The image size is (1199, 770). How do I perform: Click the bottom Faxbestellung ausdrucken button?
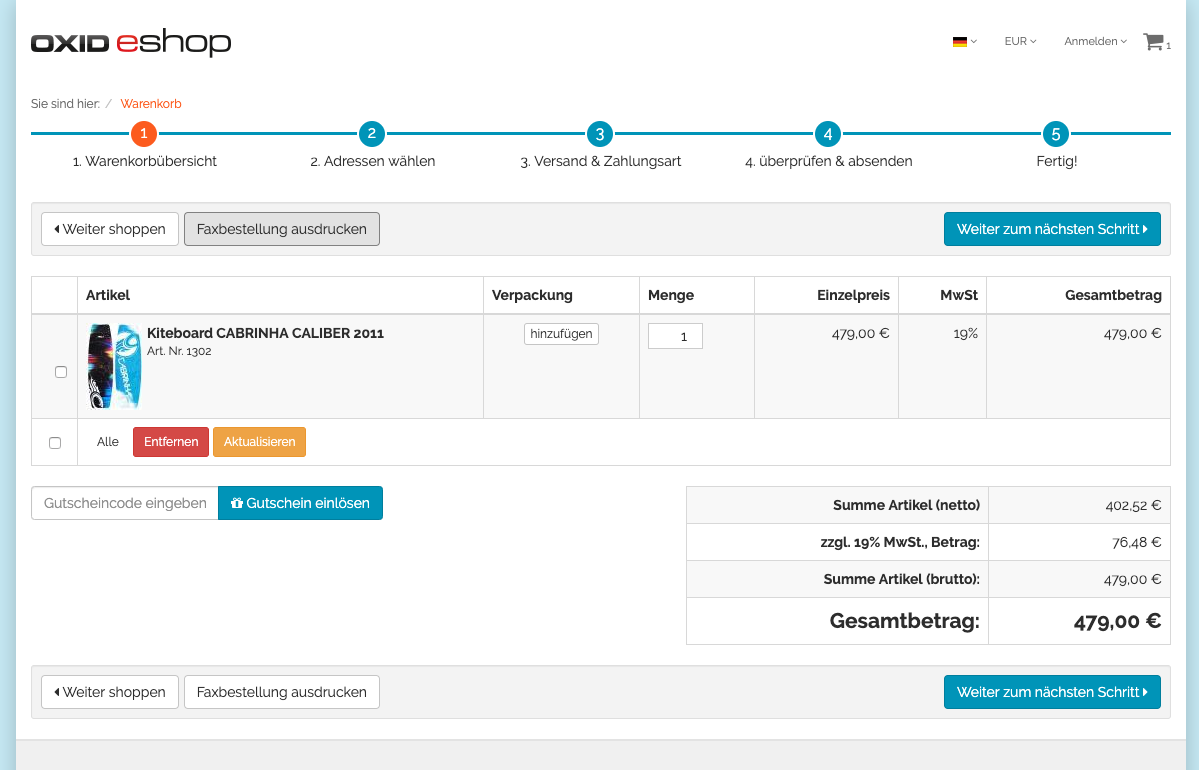click(x=281, y=692)
